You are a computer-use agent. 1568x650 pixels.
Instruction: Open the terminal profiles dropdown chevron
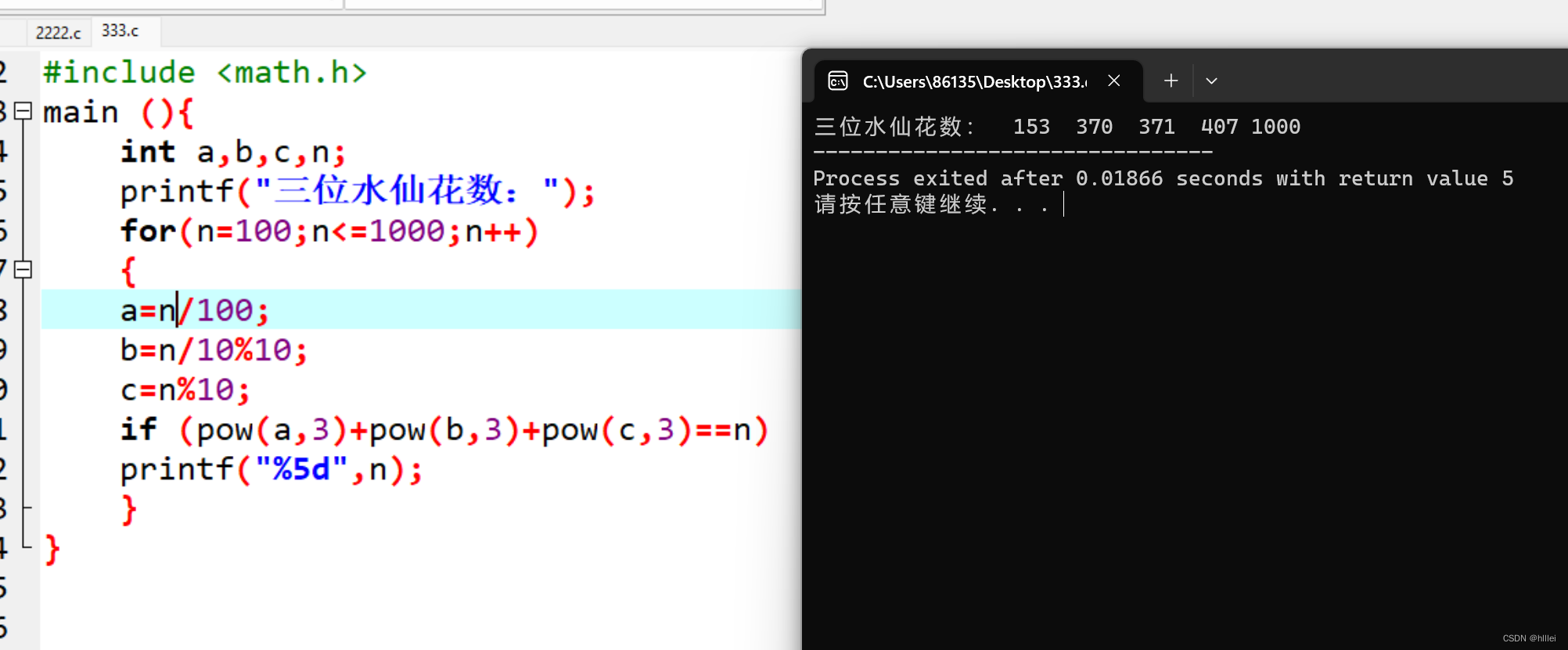(1211, 81)
